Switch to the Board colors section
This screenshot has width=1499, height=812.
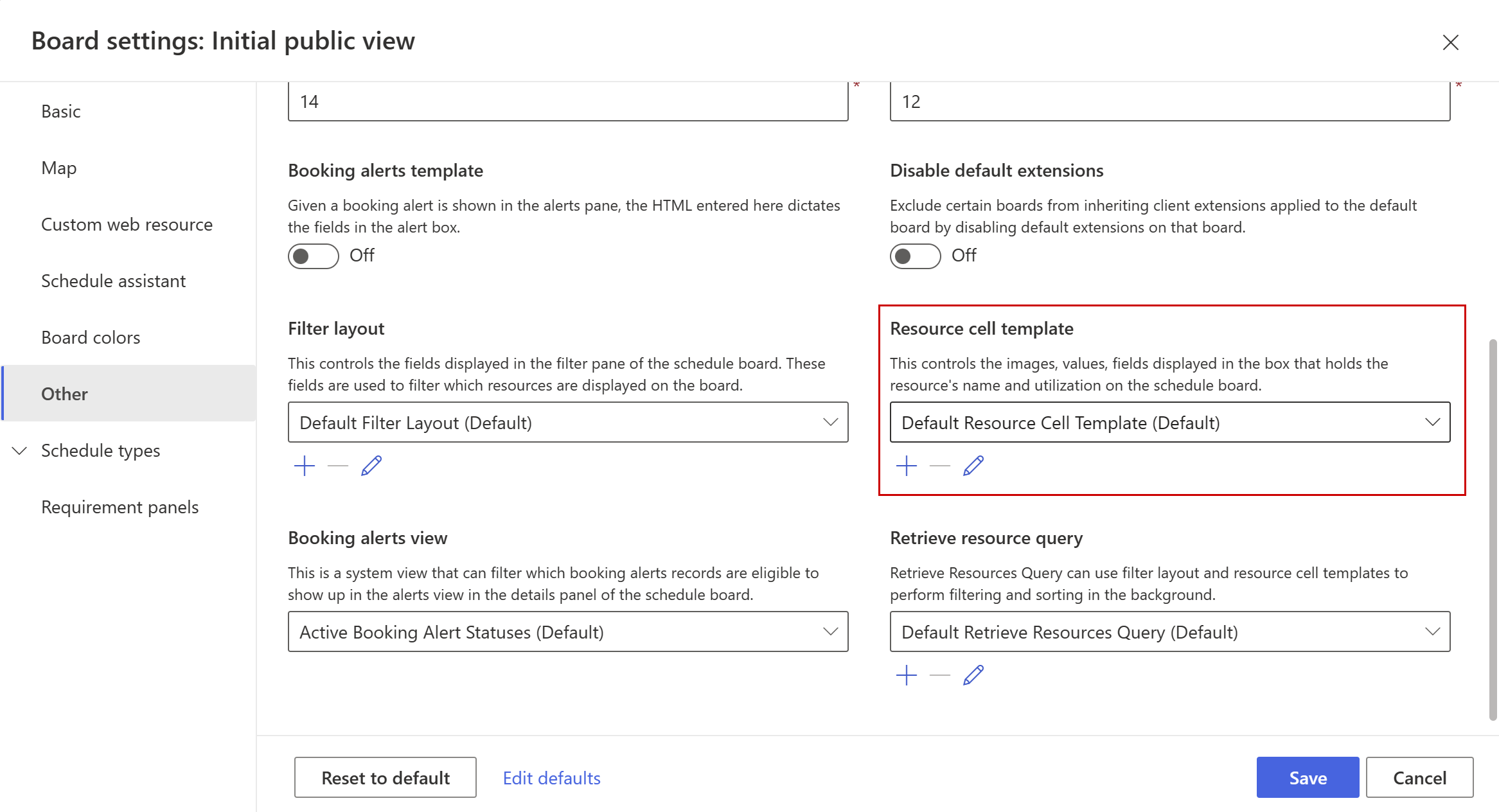click(x=91, y=337)
